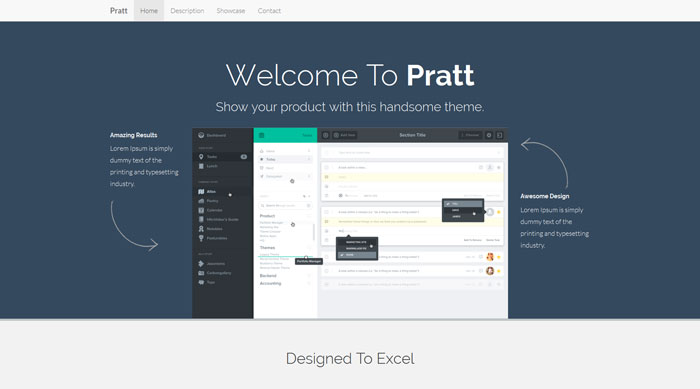Click the 'Designed To Excel' heading
The height and width of the screenshot is (389, 700).
pyautogui.click(x=350, y=359)
